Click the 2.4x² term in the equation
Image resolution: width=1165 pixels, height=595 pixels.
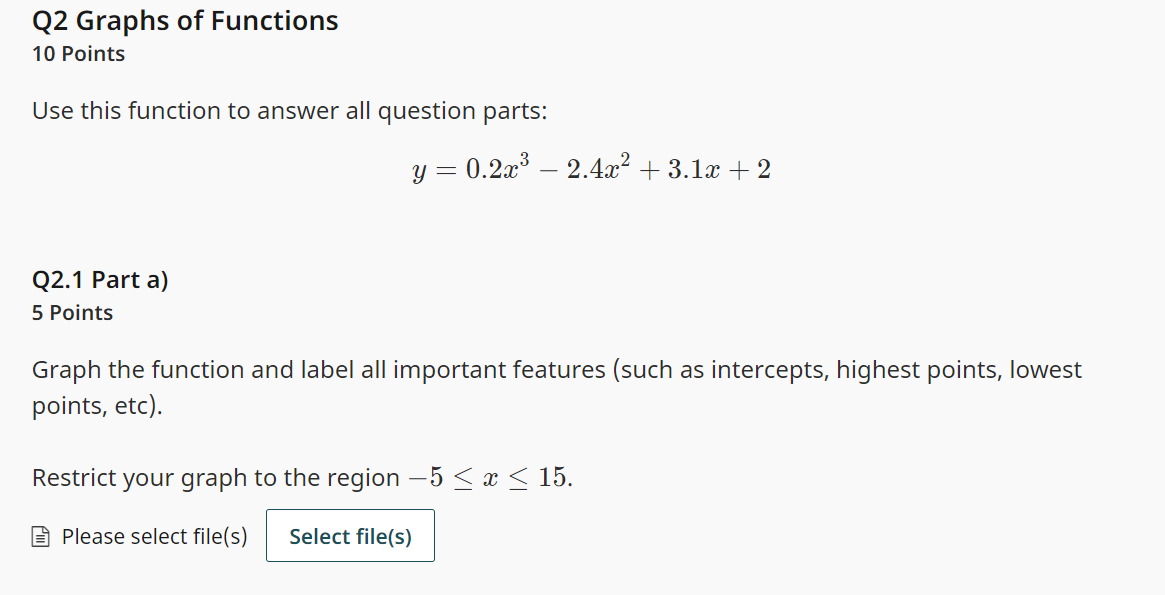598,168
